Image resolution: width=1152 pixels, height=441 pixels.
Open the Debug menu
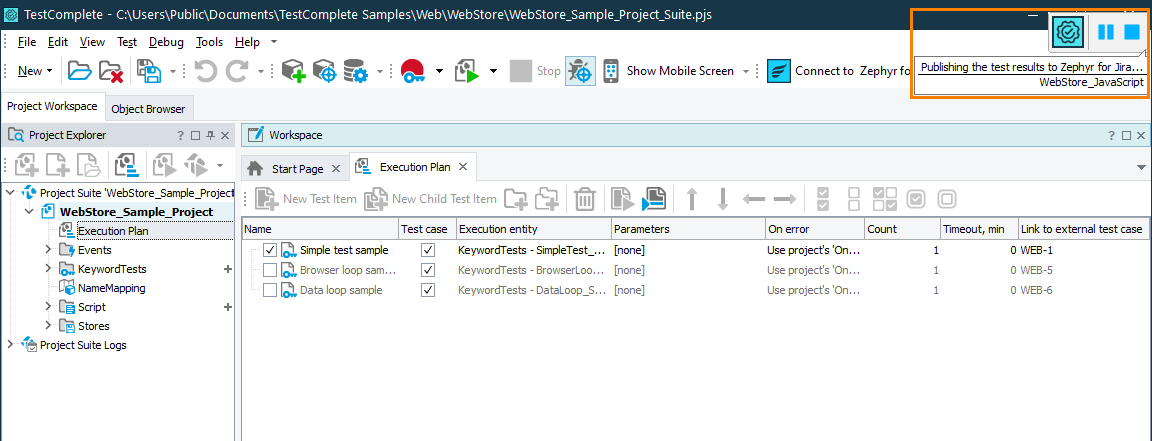point(166,42)
